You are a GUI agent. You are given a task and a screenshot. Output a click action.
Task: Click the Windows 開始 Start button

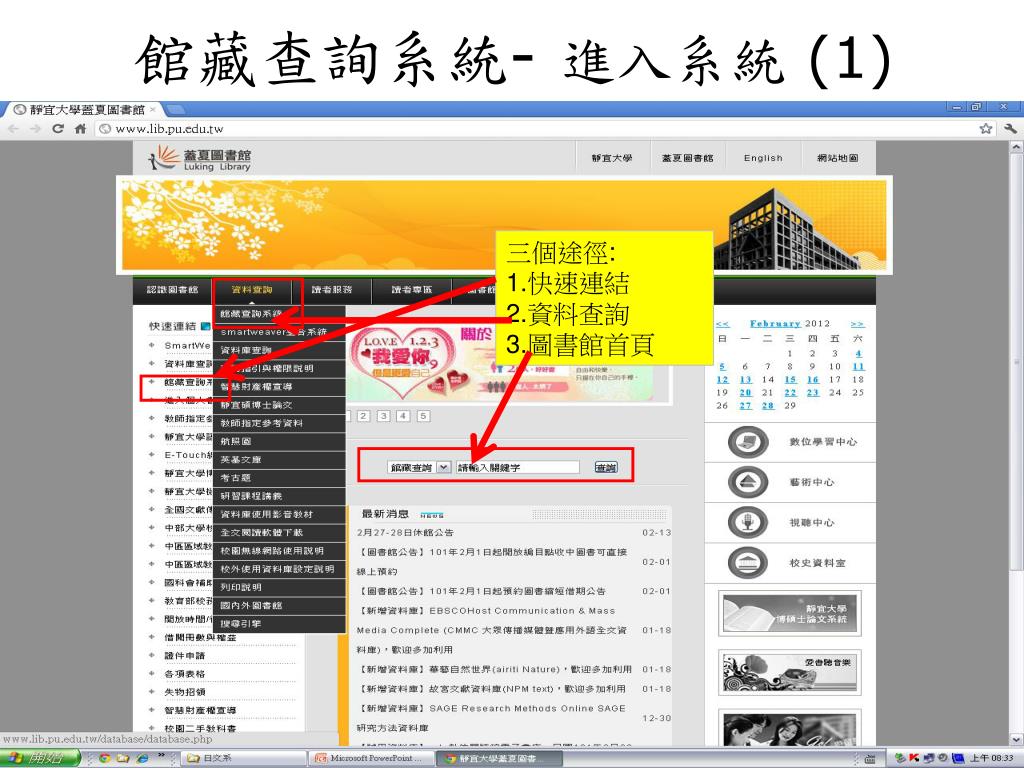(x=40, y=758)
